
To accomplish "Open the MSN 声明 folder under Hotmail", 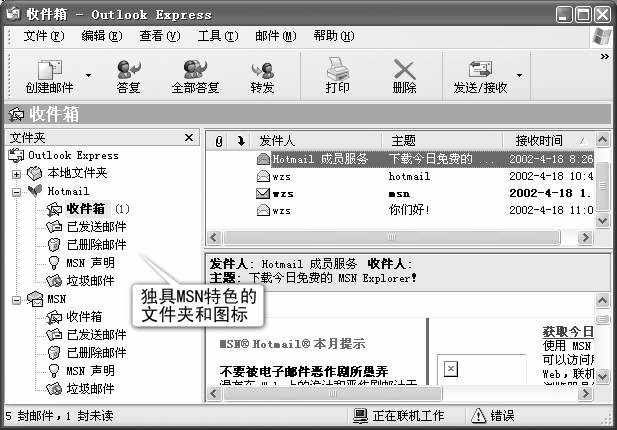I will [x=81, y=263].
